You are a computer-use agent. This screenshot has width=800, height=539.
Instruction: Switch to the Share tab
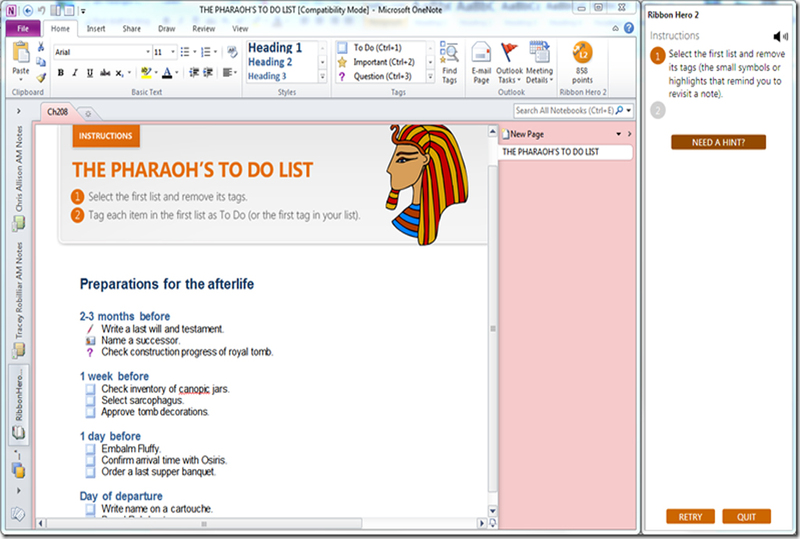(132, 29)
